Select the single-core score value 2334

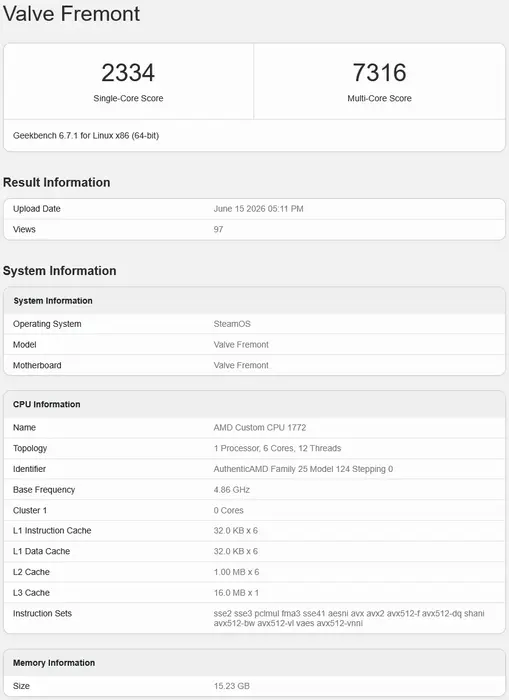[x=128, y=72]
